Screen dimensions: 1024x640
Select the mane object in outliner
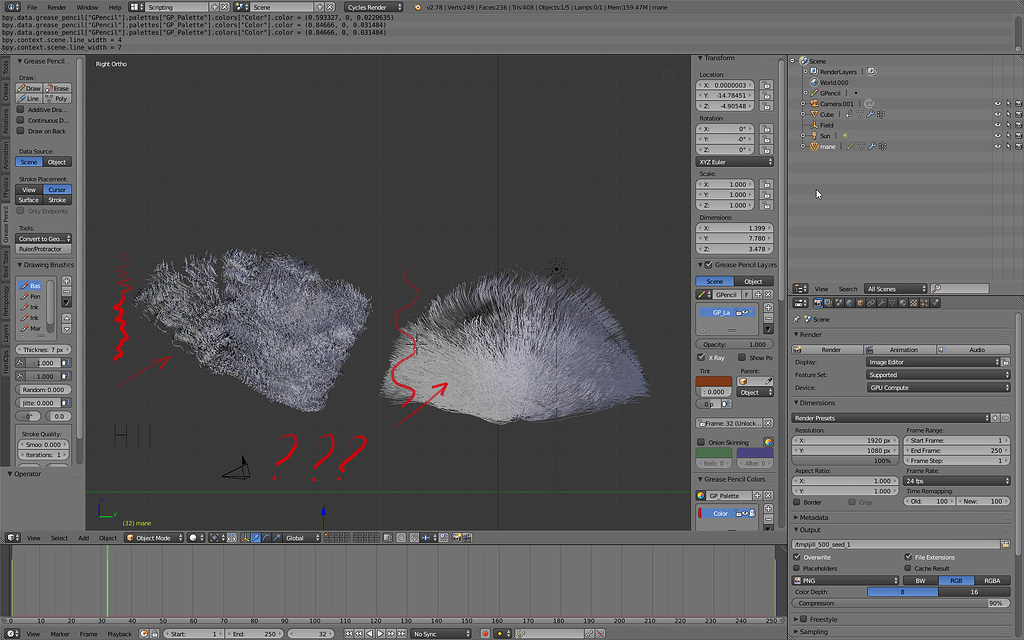pyautogui.click(x=827, y=146)
